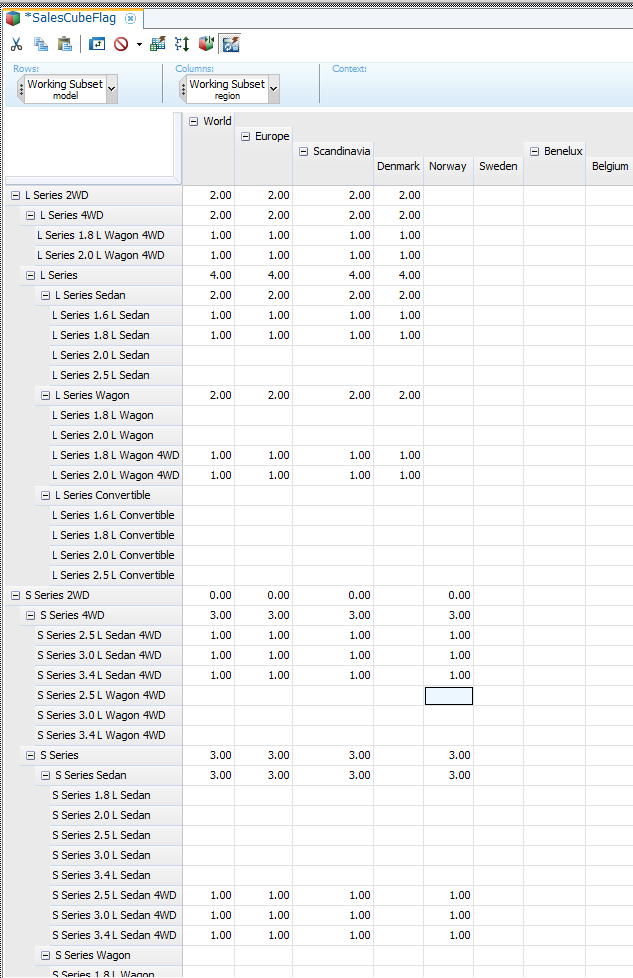
Task: Toggle the automatic recalculate button
Action: [230, 44]
